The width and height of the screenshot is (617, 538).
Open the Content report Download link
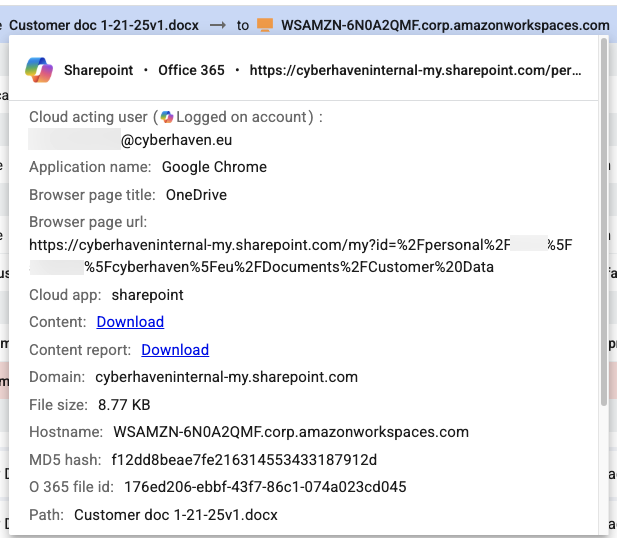[175, 350]
